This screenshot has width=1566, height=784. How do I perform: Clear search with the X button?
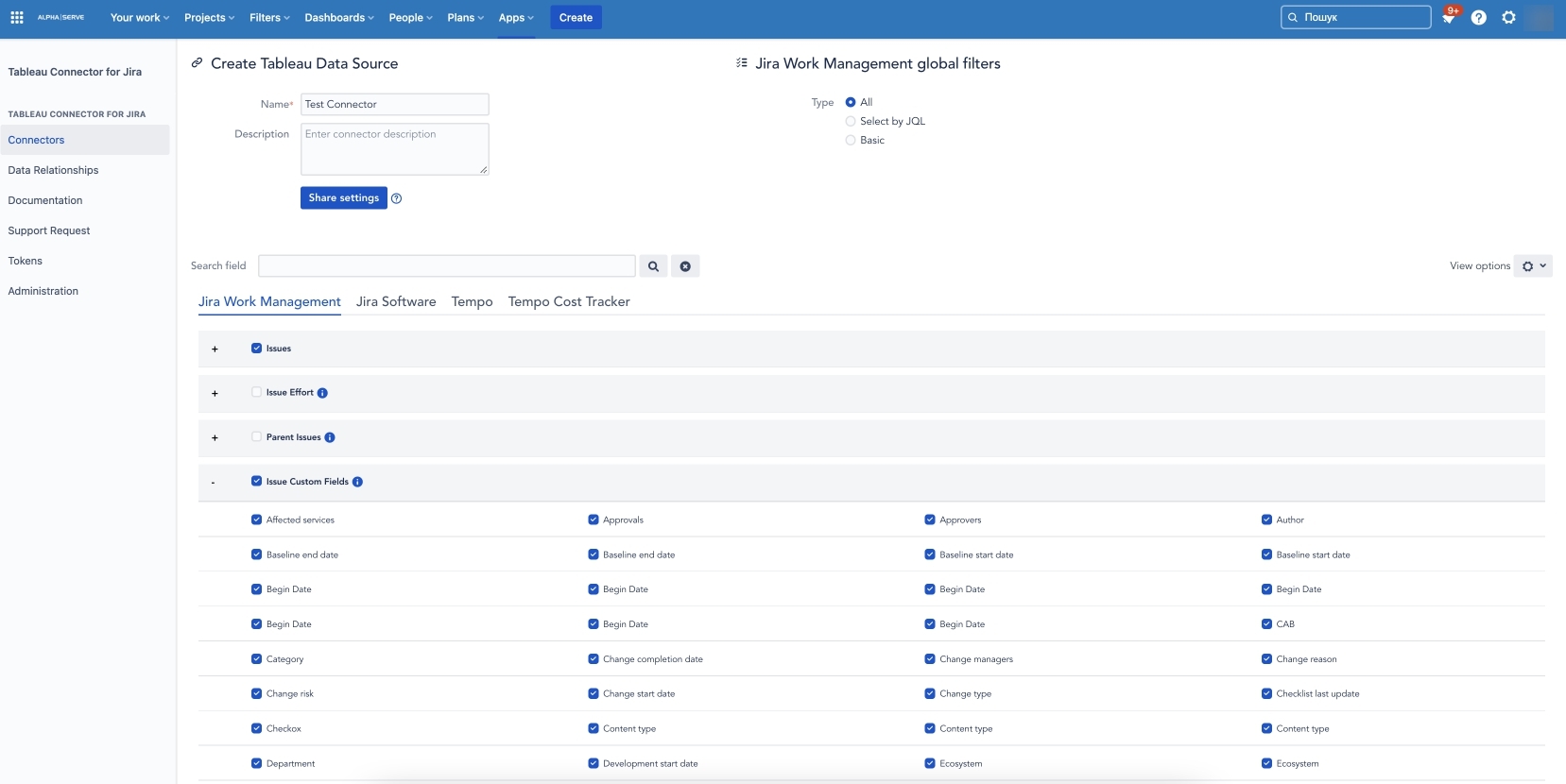click(x=685, y=266)
